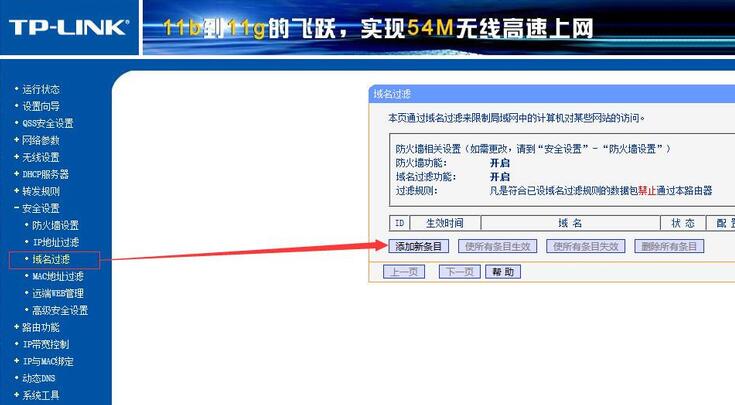The width and height of the screenshot is (735, 405).
Task: Expand the 转发规则 menu
Action: pyautogui.click(x=41, y=191)
